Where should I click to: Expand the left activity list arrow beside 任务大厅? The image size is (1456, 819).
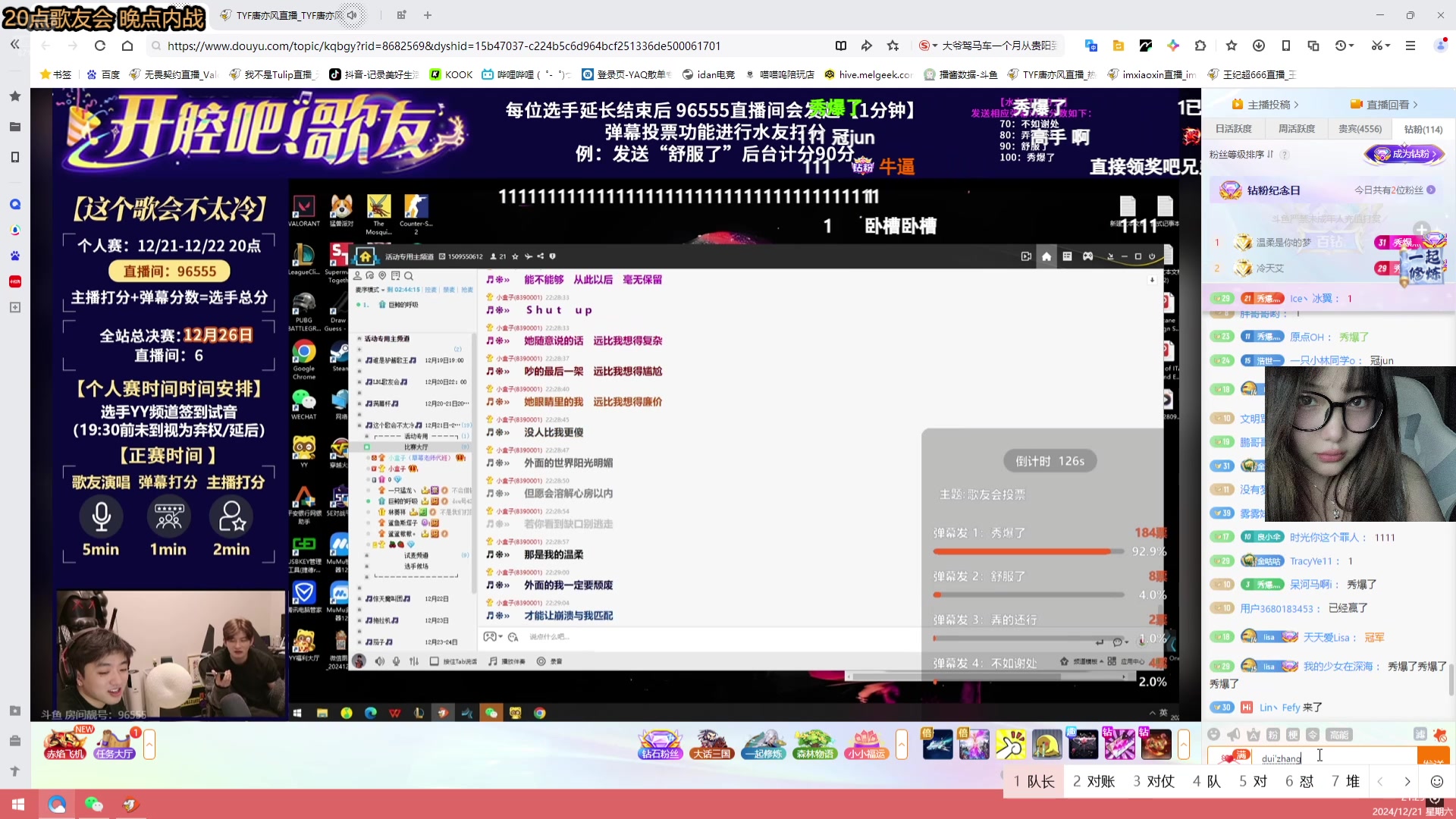[x=149, y=744]
